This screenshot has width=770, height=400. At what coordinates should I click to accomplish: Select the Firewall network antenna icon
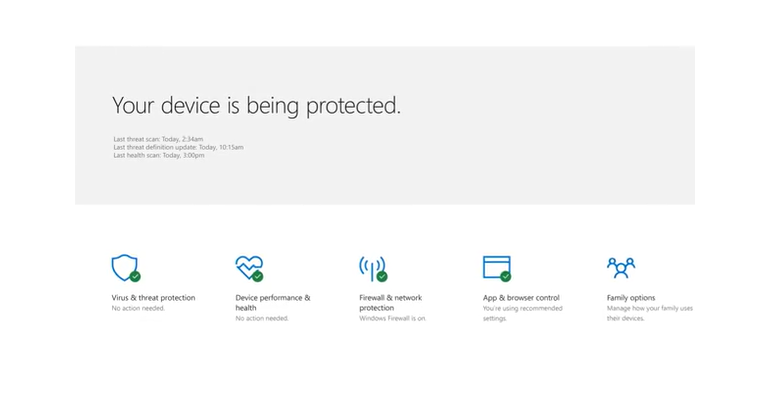click(x=373, y=268)
